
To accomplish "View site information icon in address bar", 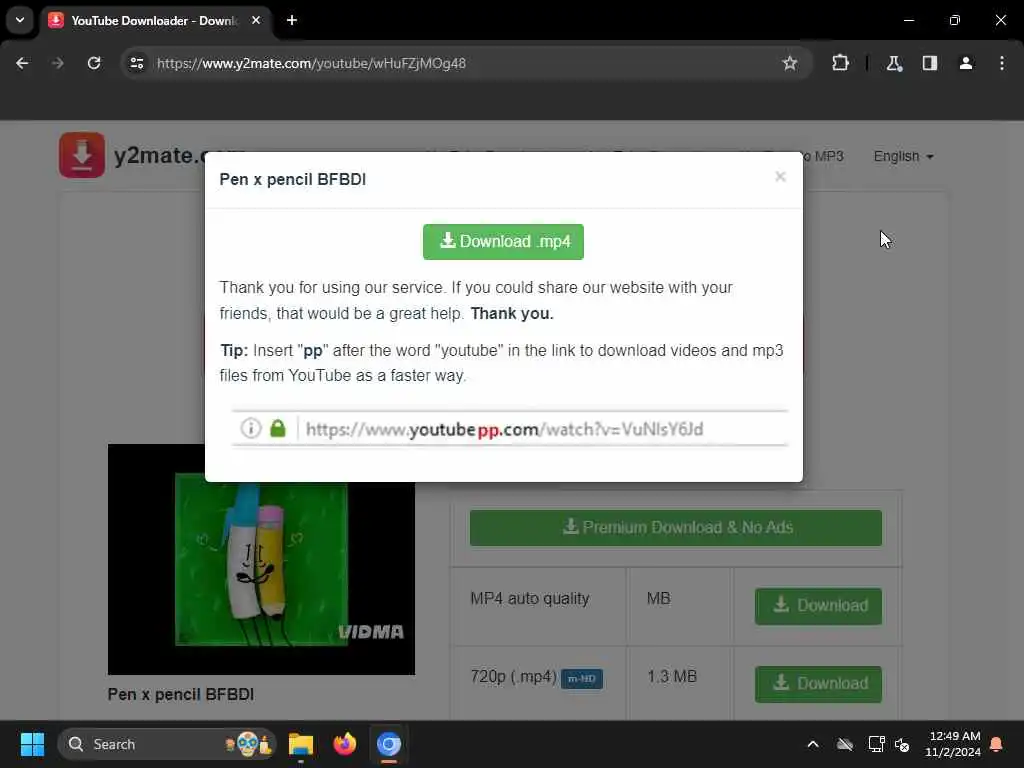I will coord(136,63).
